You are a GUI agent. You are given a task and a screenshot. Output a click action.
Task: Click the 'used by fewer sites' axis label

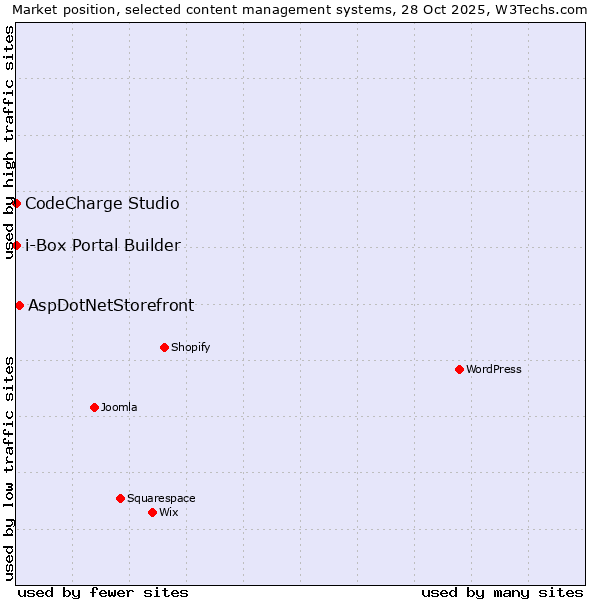click(103, 592)
